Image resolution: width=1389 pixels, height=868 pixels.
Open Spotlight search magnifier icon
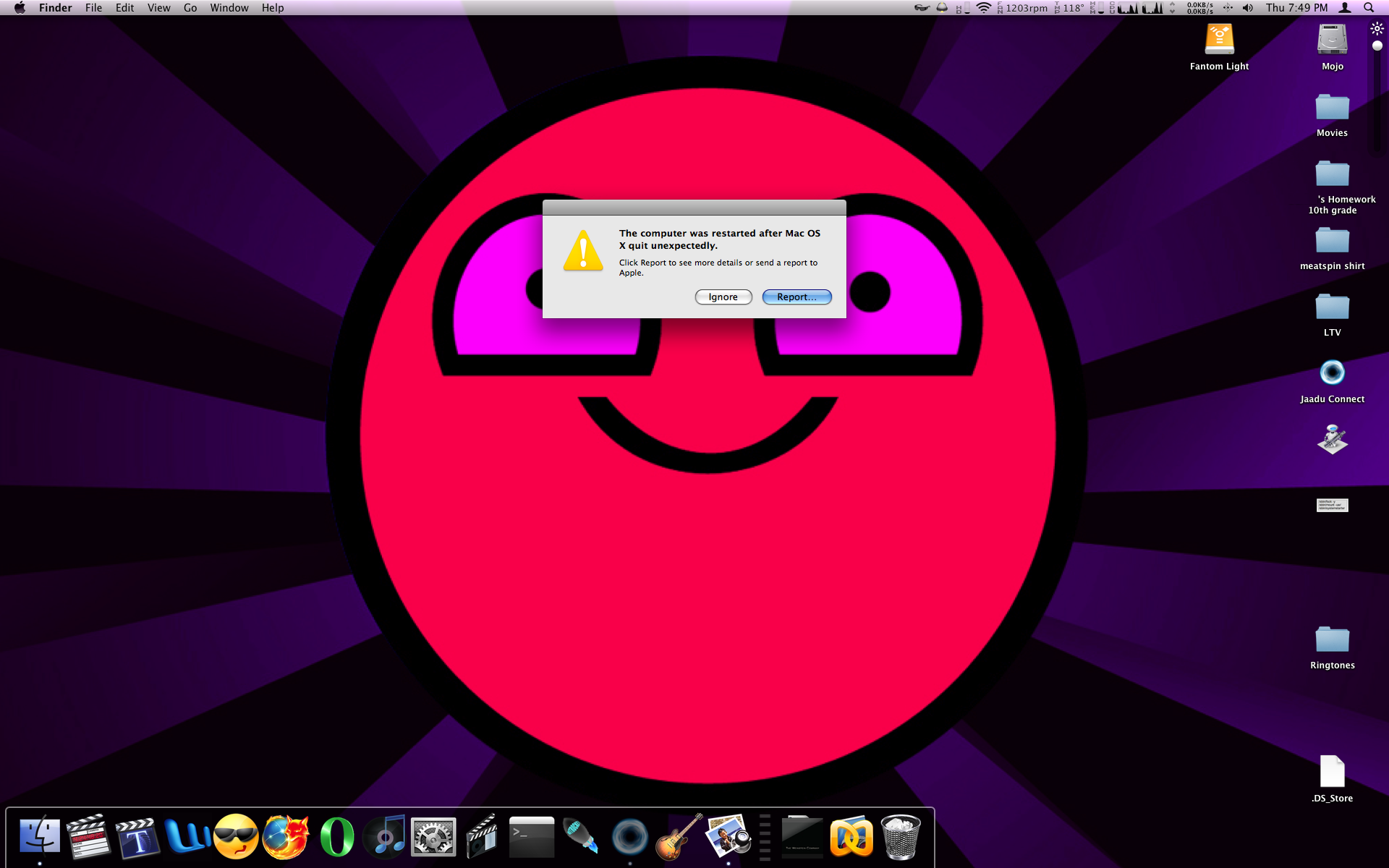point(1369,8)
